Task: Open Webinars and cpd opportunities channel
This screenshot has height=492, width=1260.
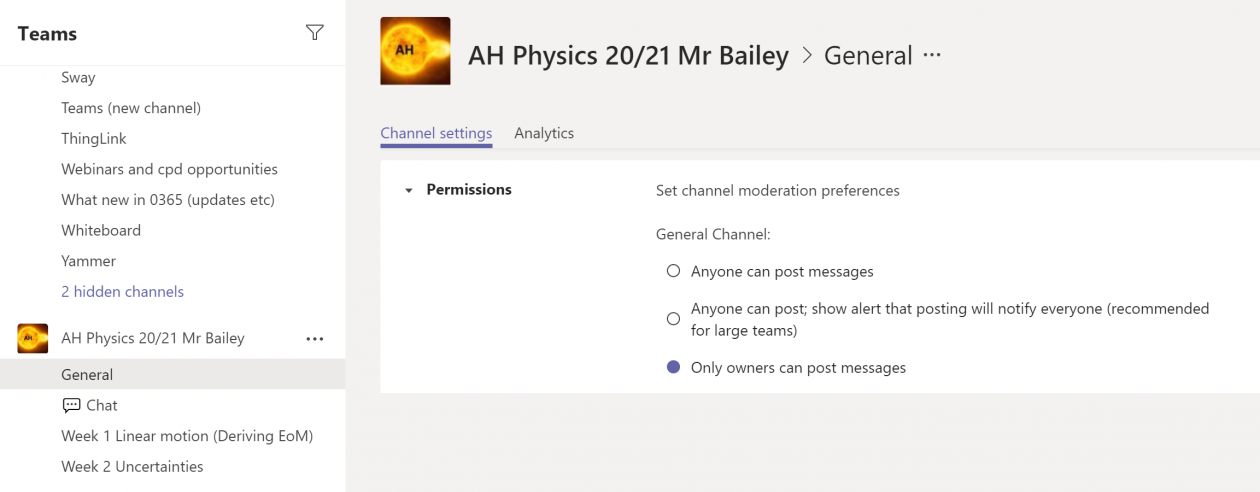Action: click(169, 169)
